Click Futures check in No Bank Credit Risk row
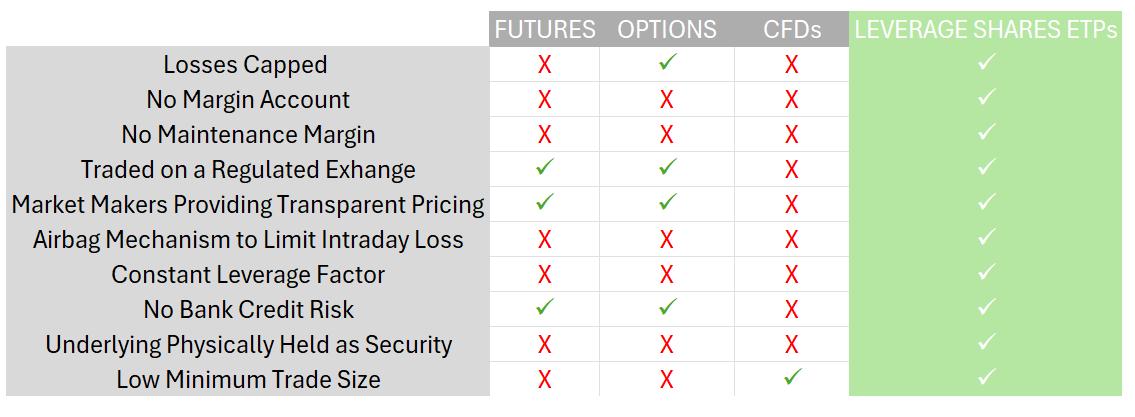This screenshot has width=1135, height=417. [544, 308]
